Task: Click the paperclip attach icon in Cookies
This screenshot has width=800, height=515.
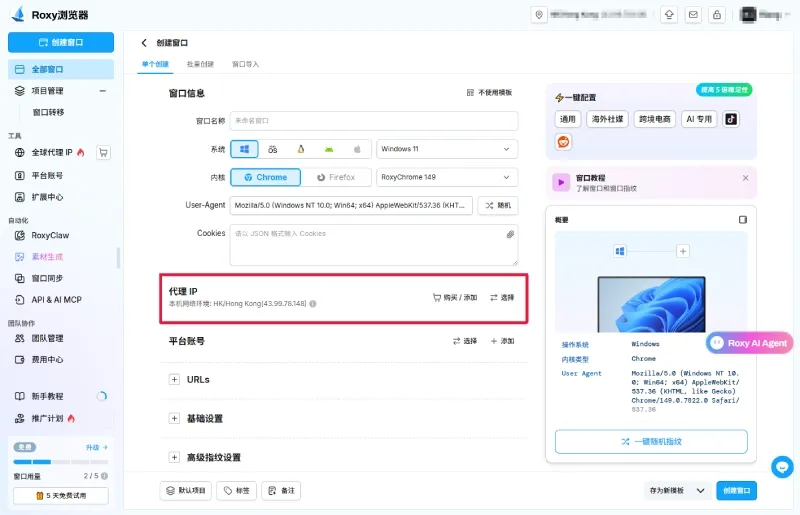Action: (x=510, y=234)
